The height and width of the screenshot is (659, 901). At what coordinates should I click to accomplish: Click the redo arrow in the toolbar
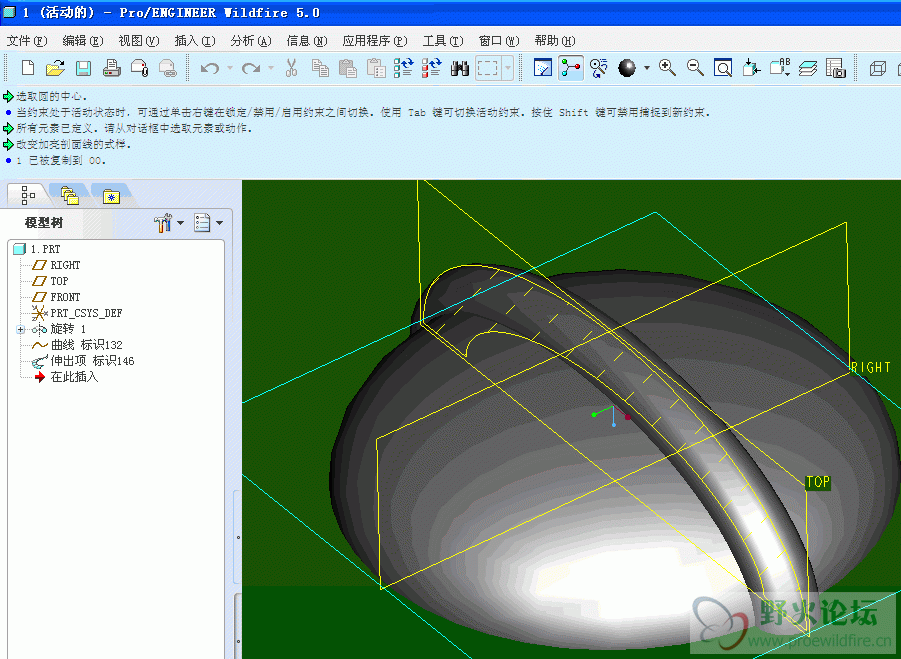tap(251, 68)
